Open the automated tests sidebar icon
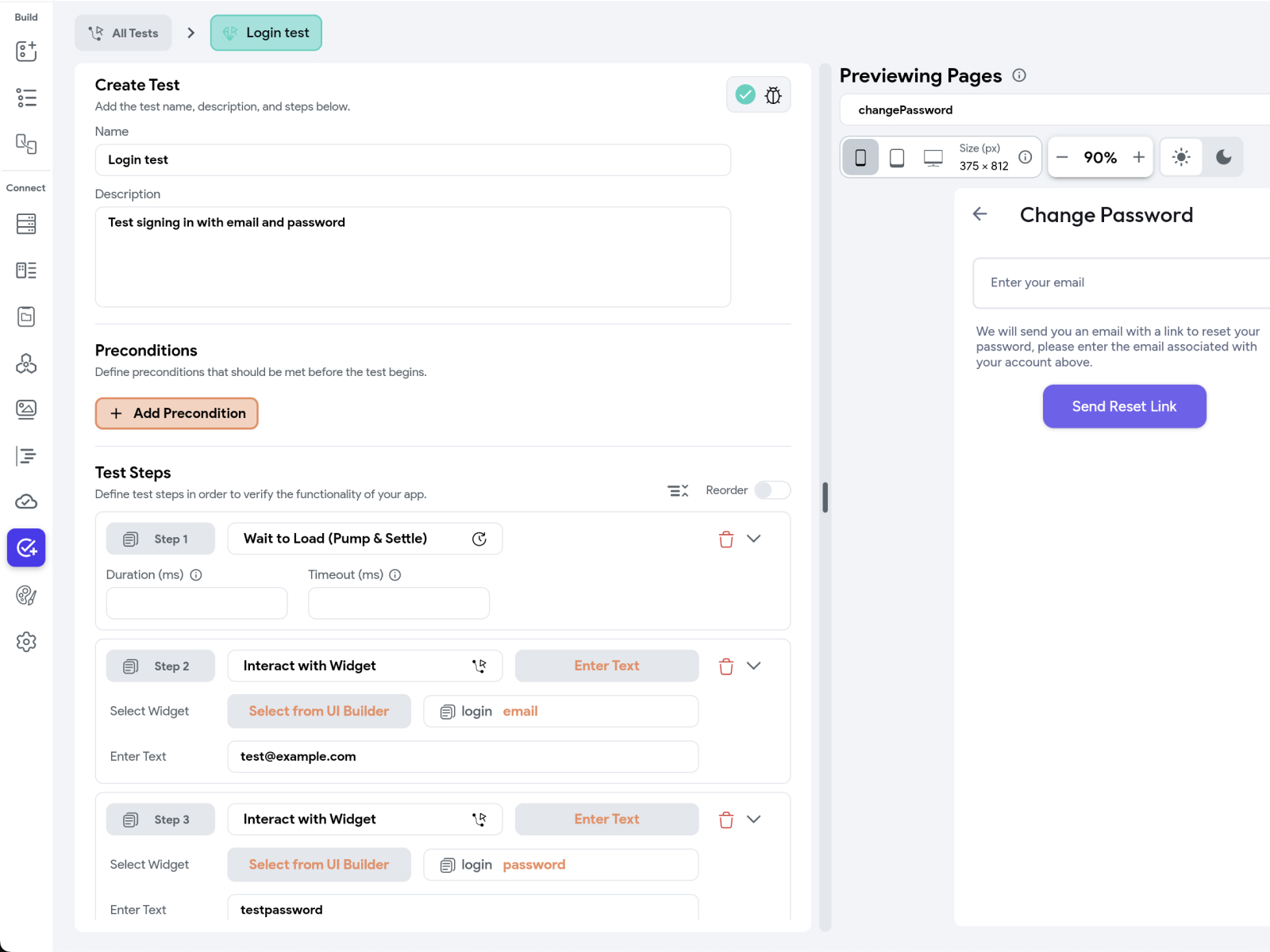1270x952 pixels. click(x=26, y=547)
